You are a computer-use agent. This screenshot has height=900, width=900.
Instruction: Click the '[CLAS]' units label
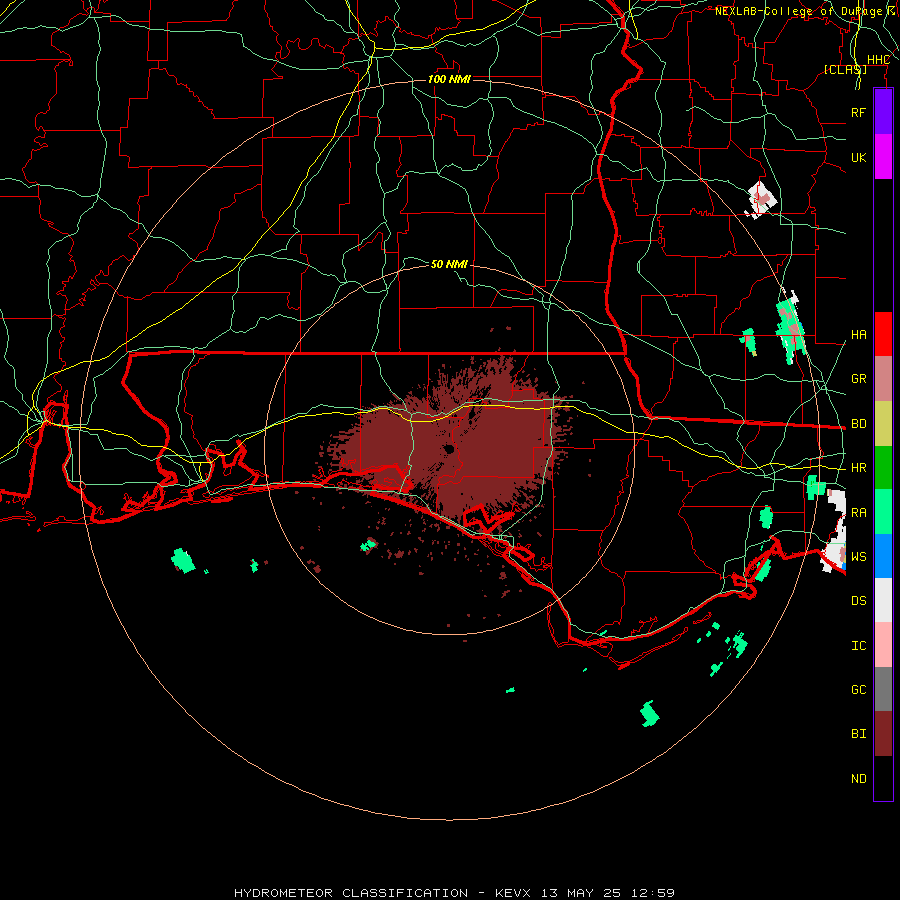pyautogui.click(x=845, y=69)
